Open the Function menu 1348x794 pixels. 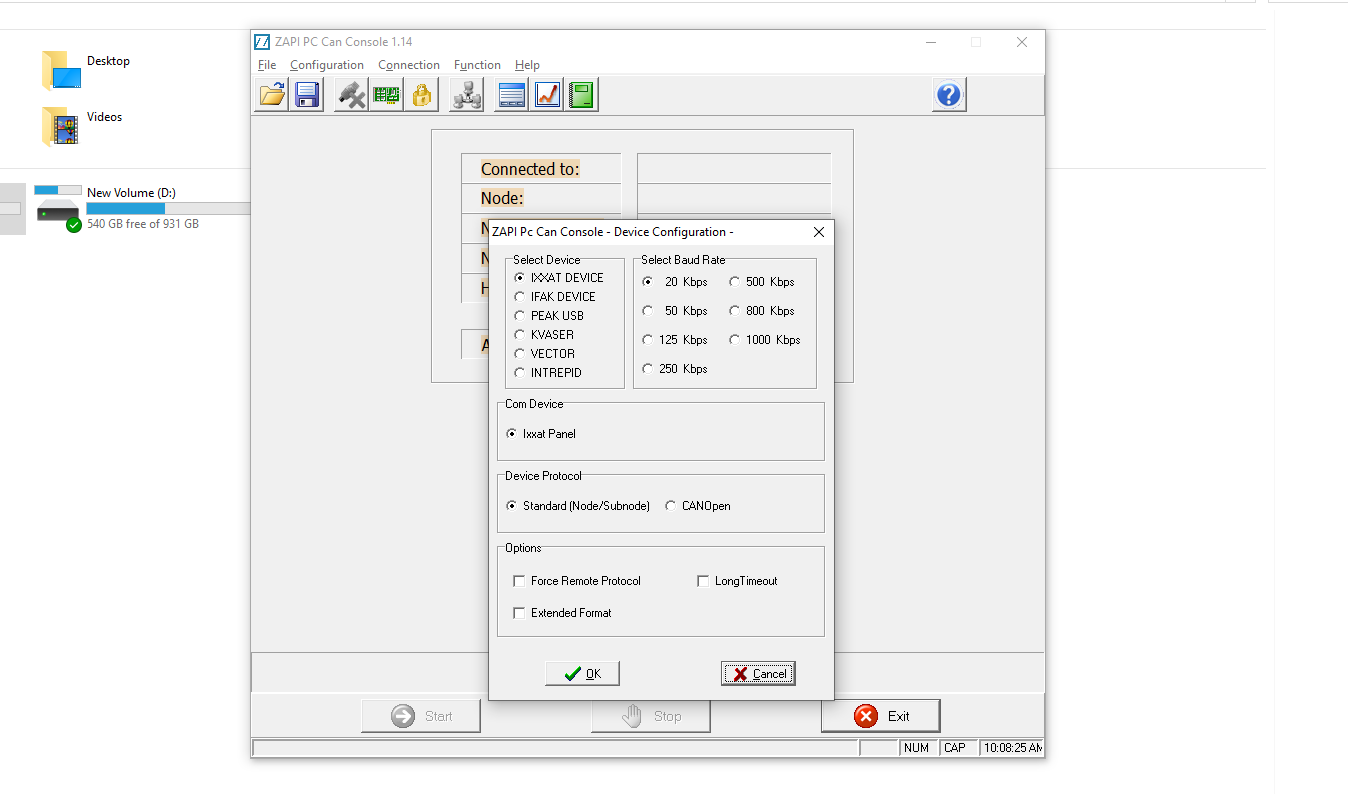point(477,65)
